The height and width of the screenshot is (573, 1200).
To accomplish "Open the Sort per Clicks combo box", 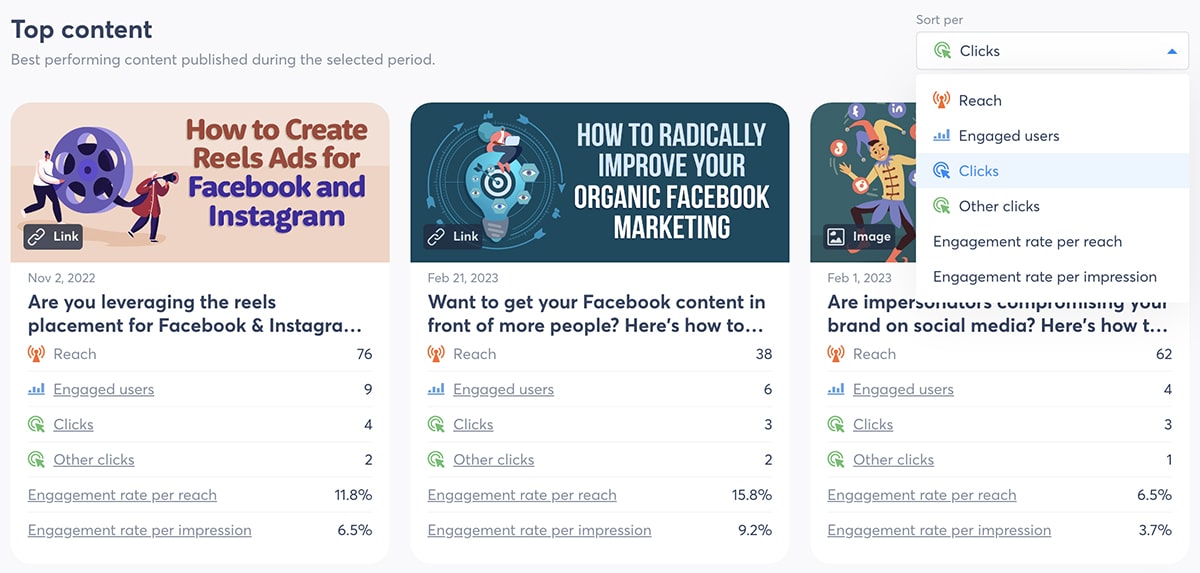I will (1050, 51).
